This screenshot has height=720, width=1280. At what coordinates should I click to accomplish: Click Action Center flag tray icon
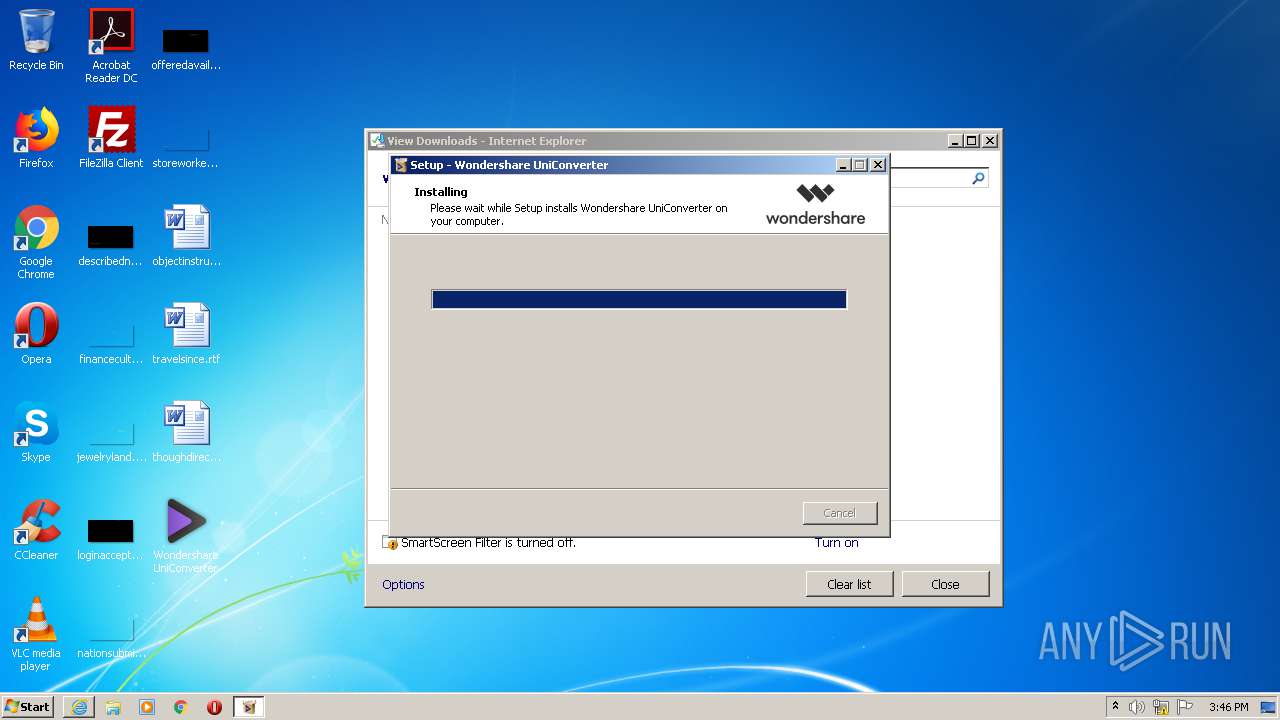[1185, 707]
